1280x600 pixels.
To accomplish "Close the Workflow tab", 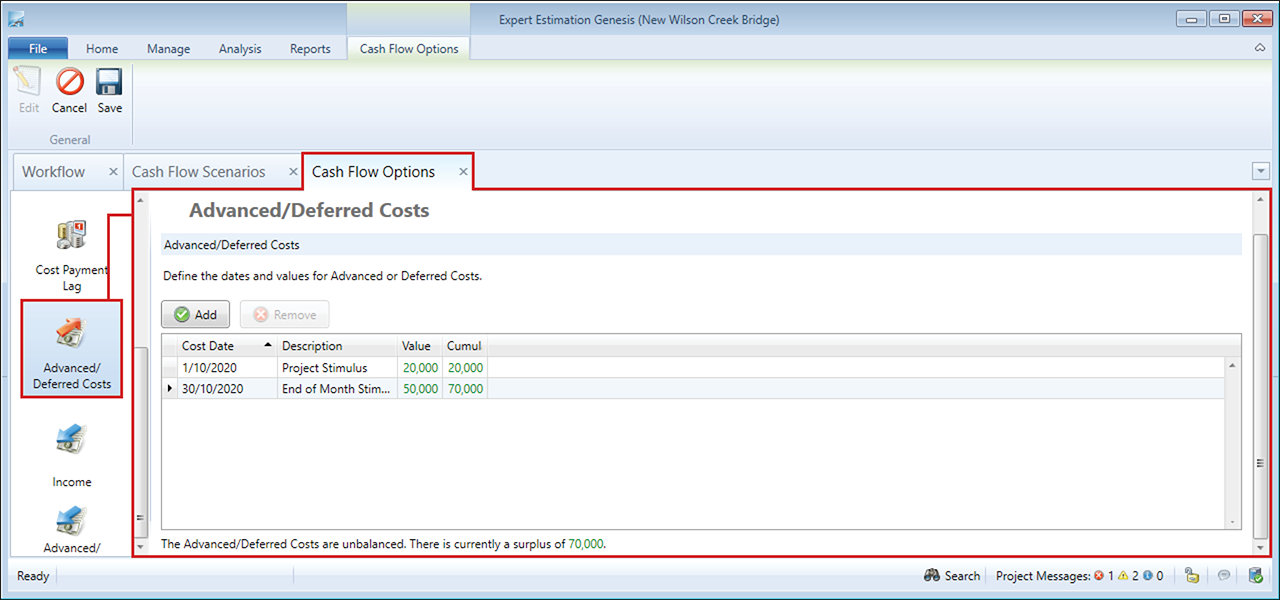I will pos(113,172).
